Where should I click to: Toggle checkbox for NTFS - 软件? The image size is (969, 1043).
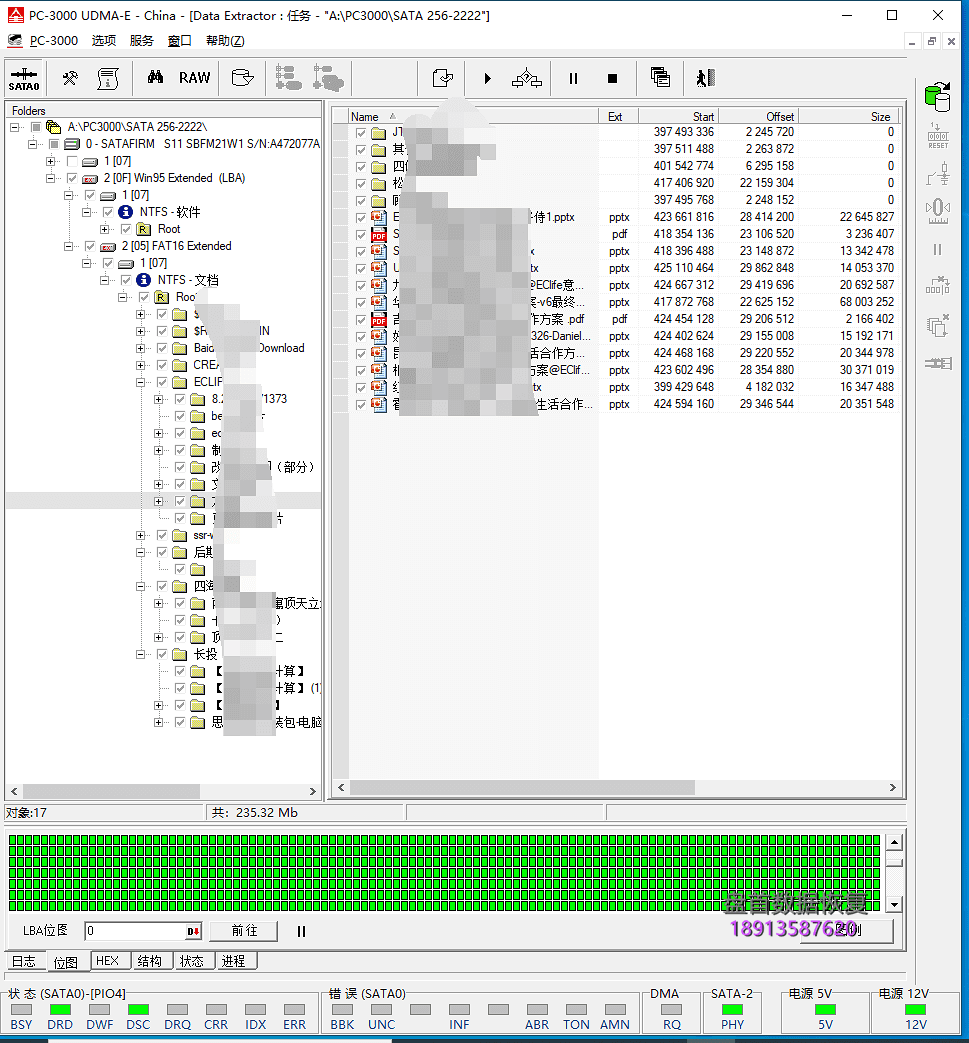coord(108,212)
